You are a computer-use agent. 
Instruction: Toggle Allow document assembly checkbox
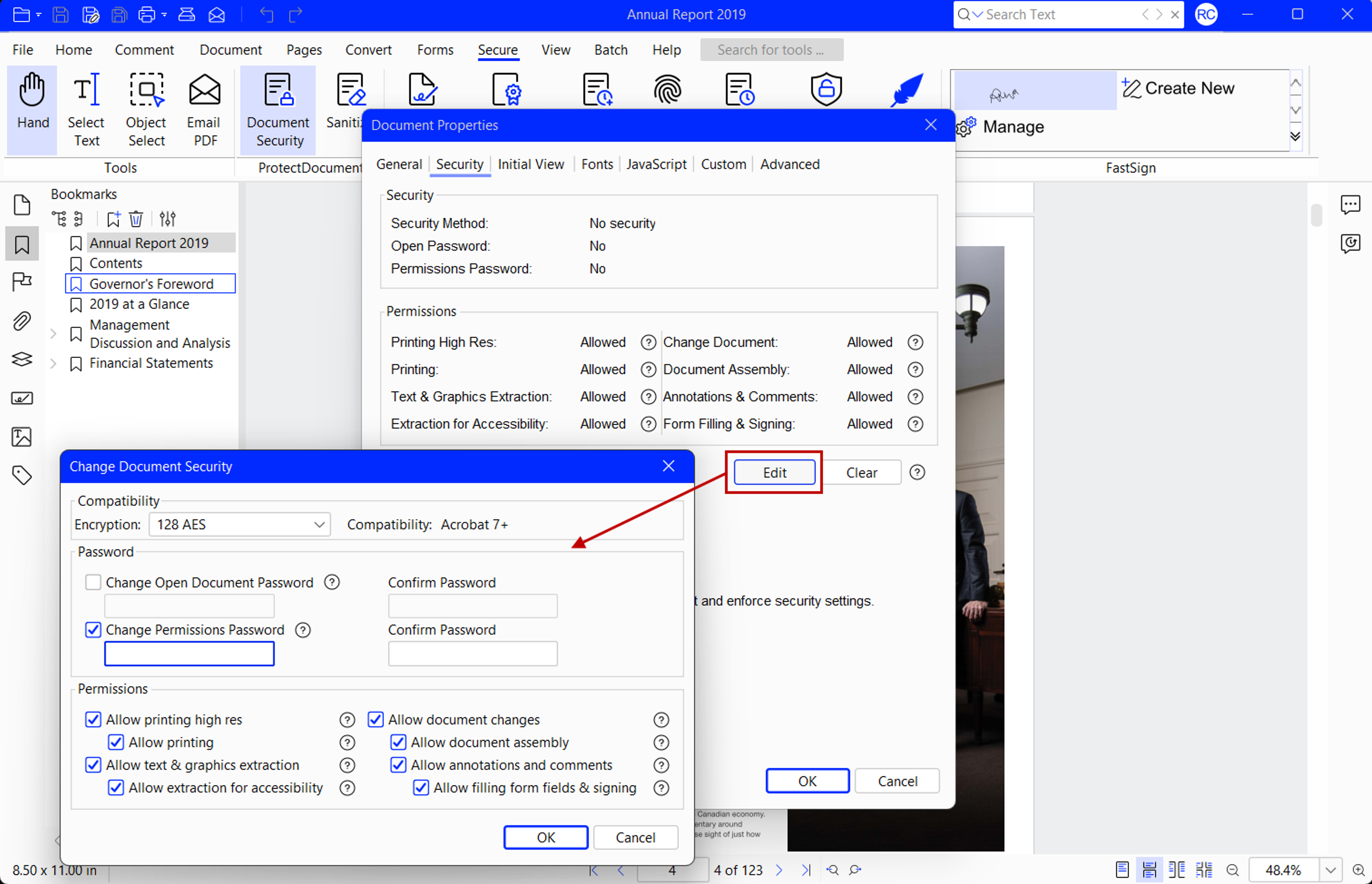398,742
